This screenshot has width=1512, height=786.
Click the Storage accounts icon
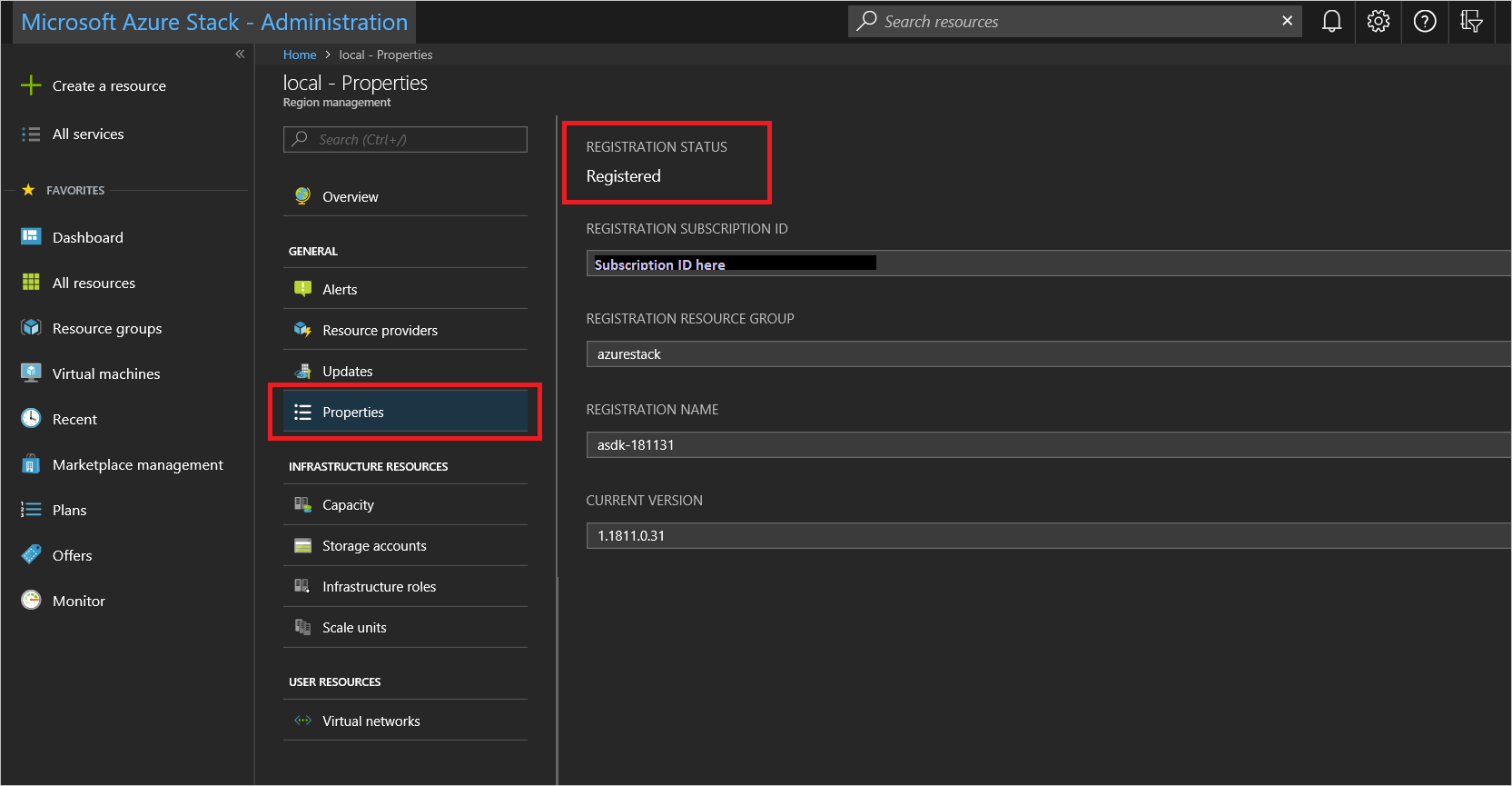pos(302,545)
